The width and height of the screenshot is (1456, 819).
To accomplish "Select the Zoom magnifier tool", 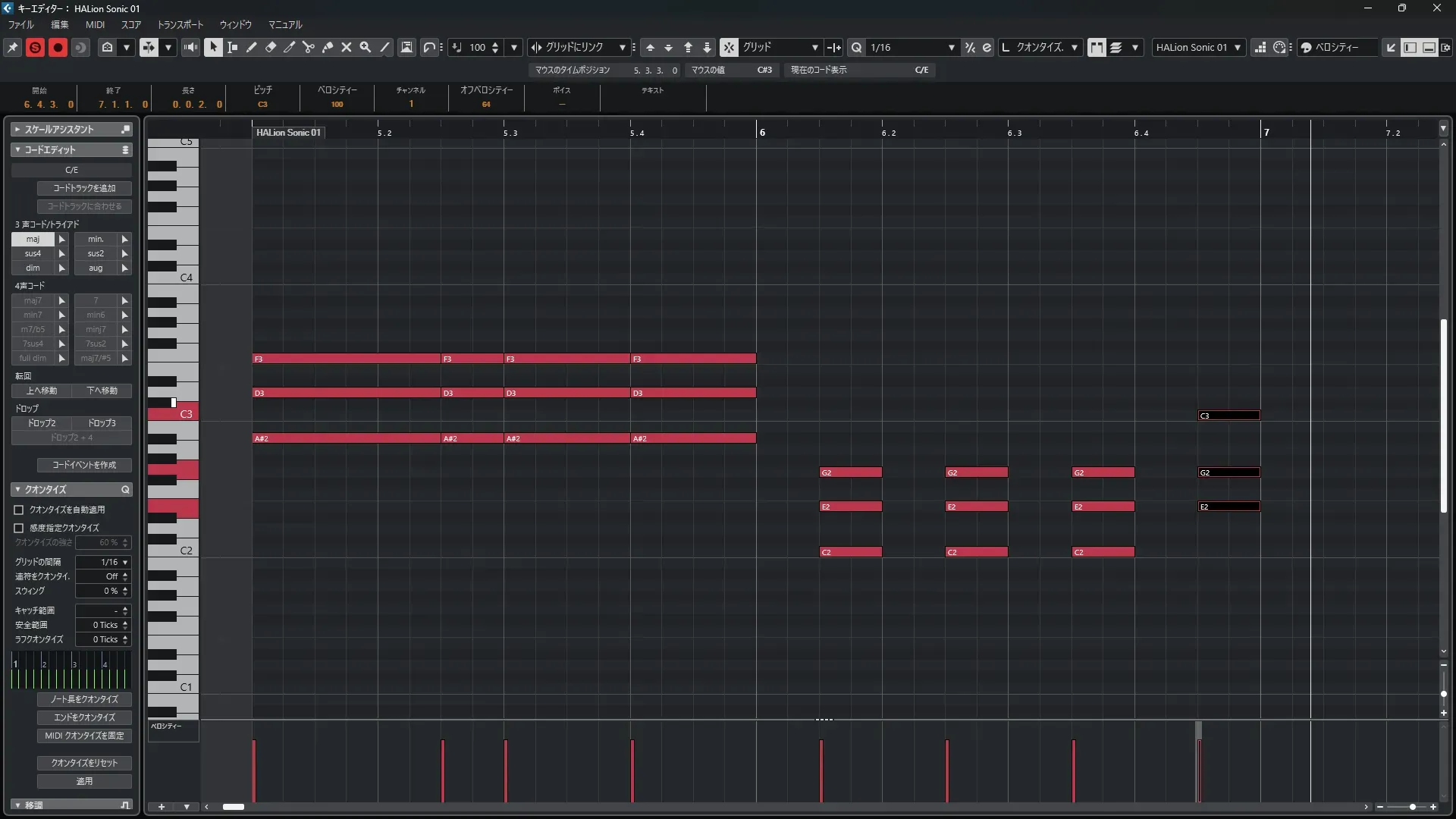I will tap(366, 47).
